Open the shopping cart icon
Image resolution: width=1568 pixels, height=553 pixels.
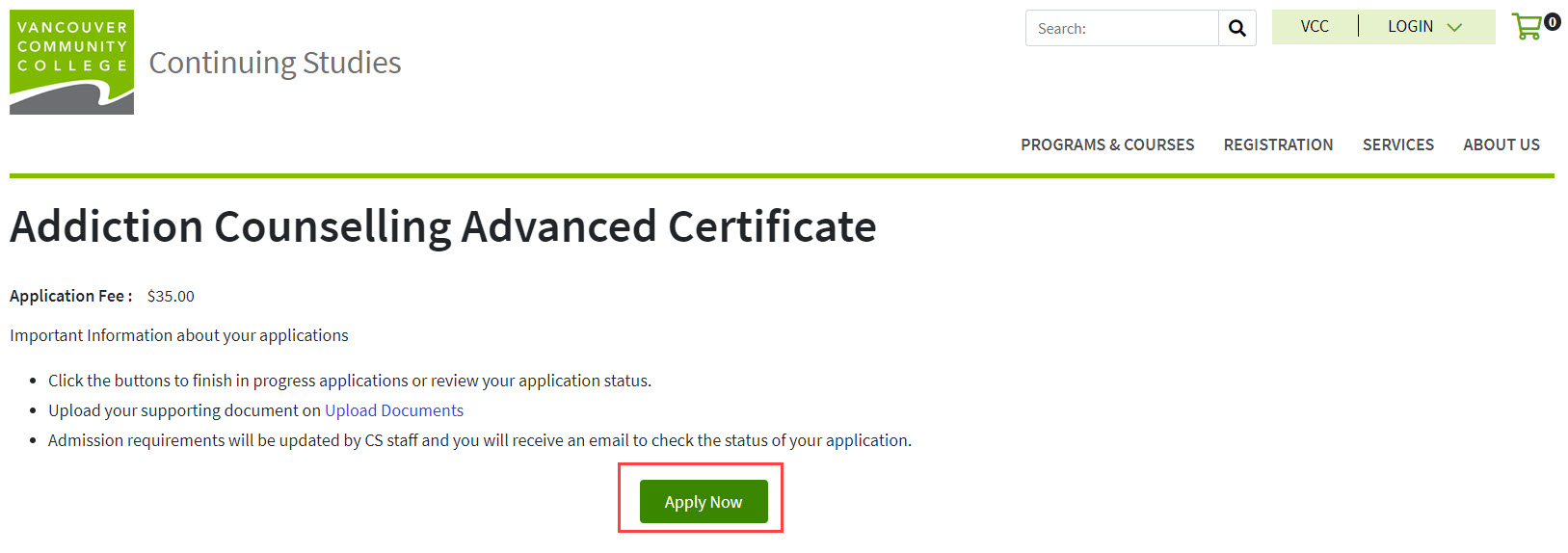point(1527,26)
